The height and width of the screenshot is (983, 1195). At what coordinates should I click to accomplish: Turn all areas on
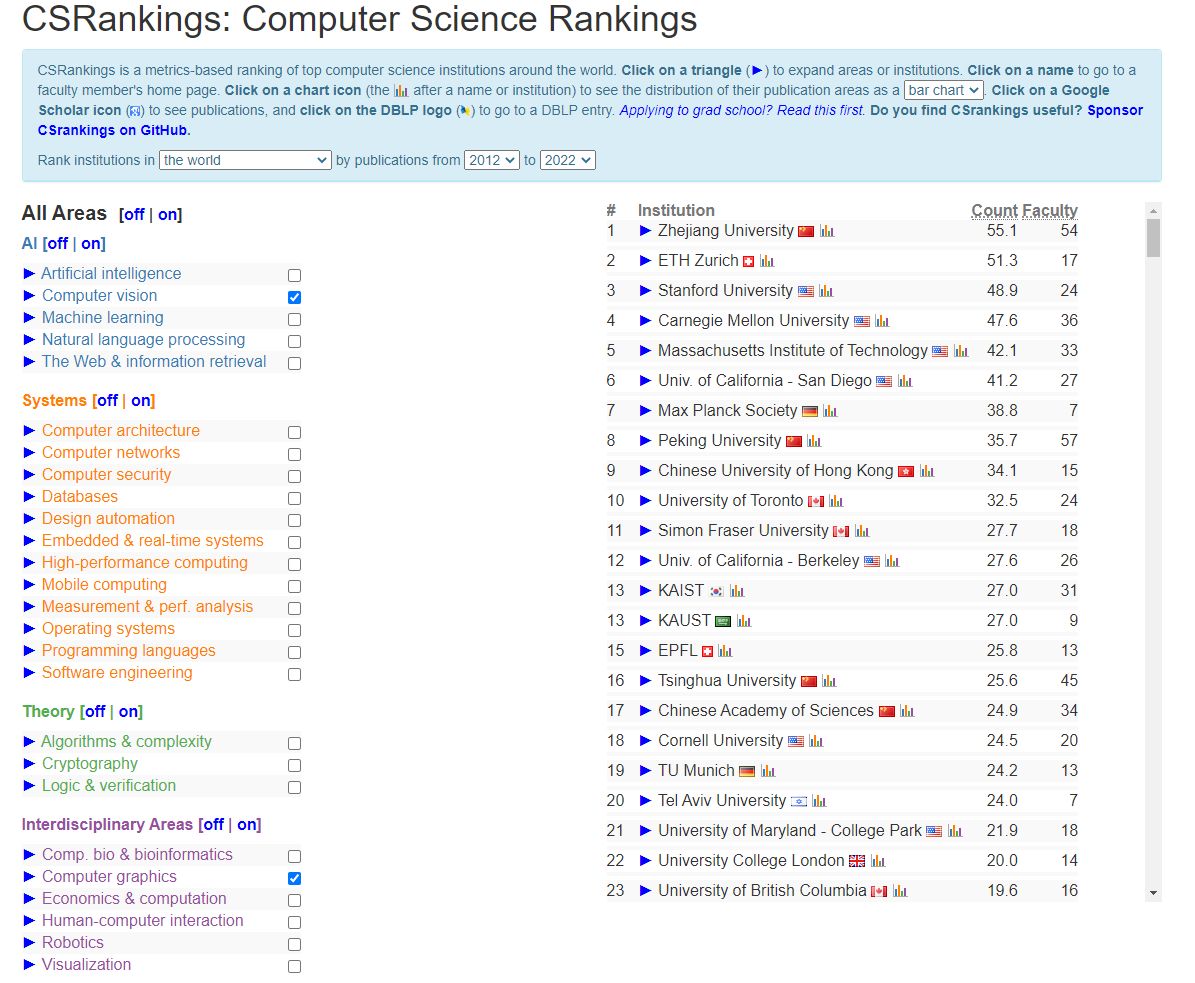(x=168, y=214)
